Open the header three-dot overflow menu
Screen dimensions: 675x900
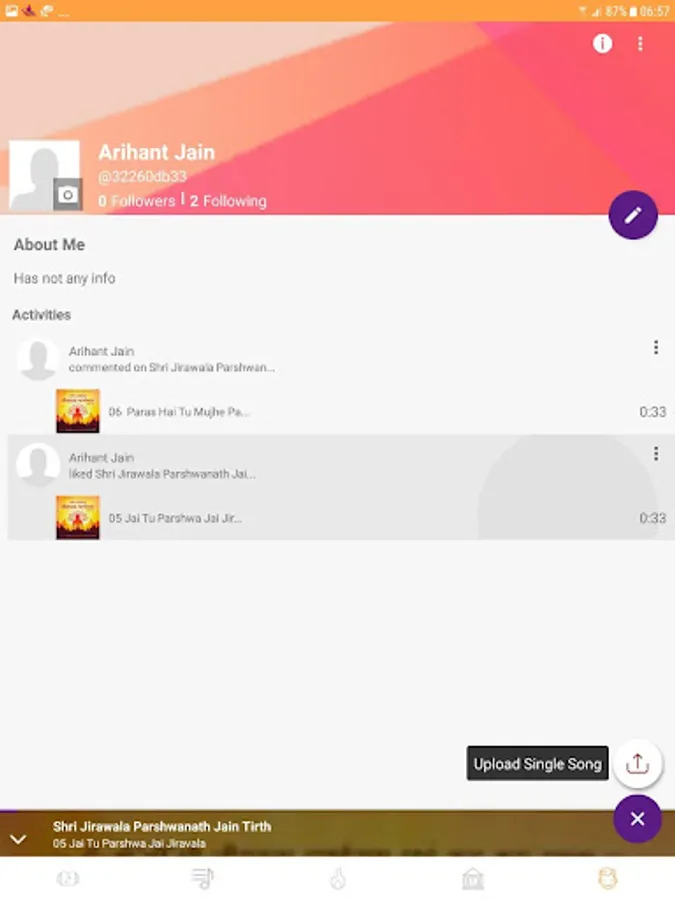pyautogui.click(x=641, y=44)
